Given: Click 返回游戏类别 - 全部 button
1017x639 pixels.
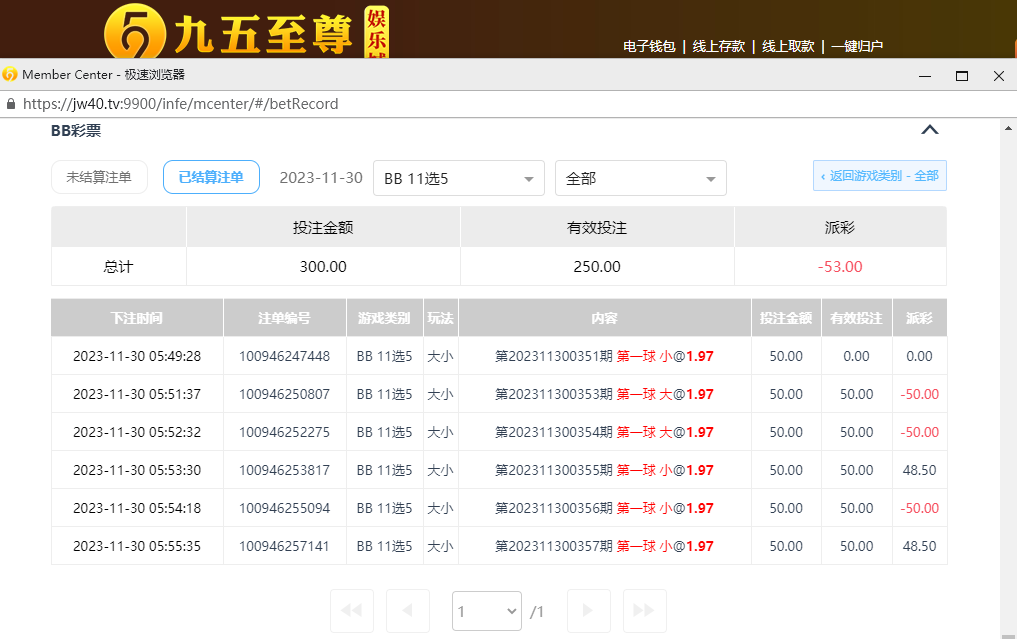Looking at the screenshot, I should tap(879, 176).
